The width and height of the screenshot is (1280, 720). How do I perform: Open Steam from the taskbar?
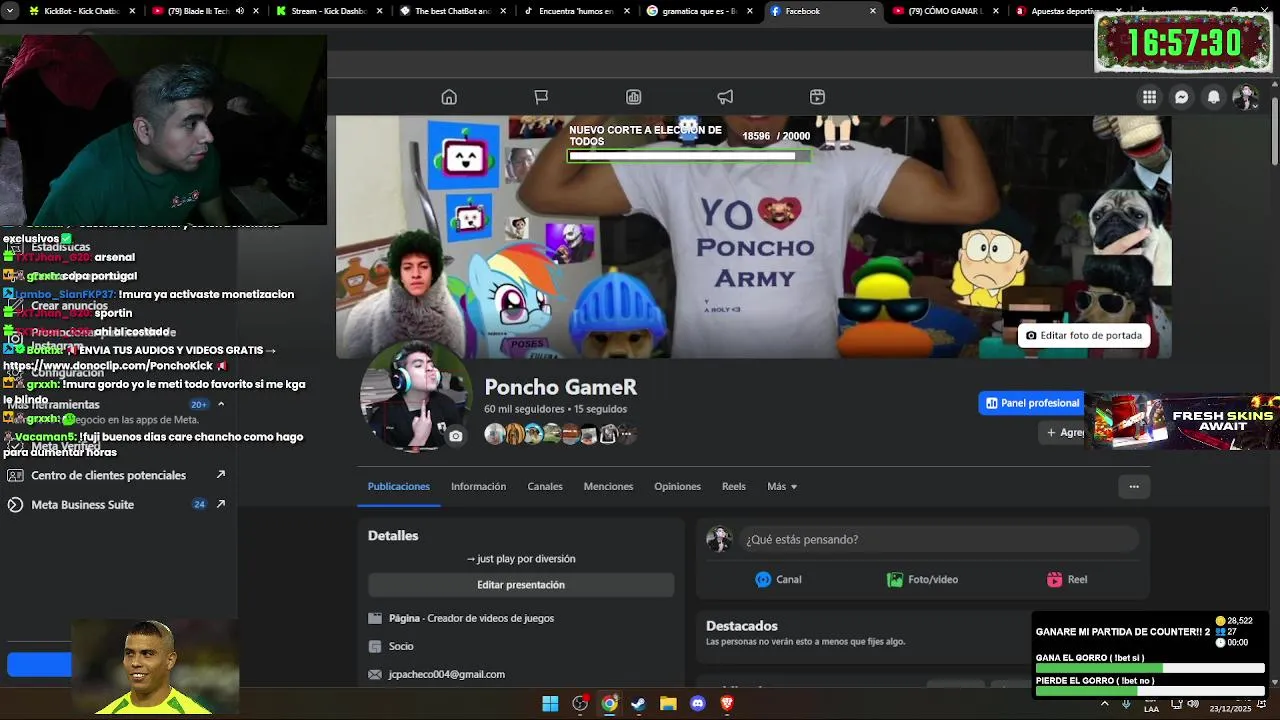[x=638, y=704]
